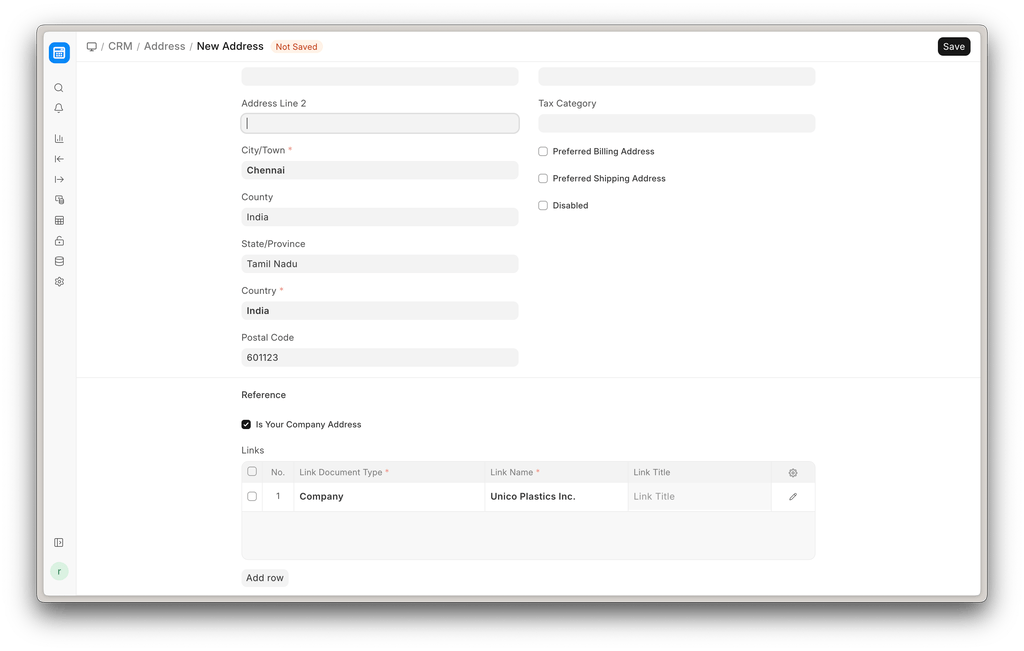Enable Preferred Billing Address checkbox
1024x651 pixels.
(543, 152)
